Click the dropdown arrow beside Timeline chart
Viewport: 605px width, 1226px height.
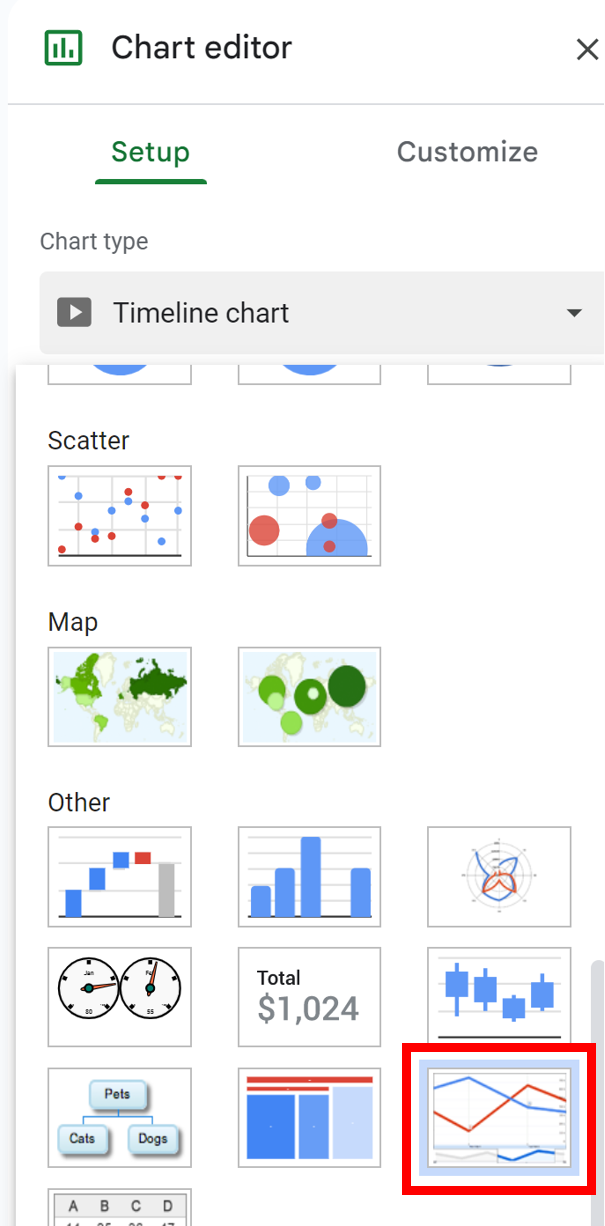coord(574,313)
